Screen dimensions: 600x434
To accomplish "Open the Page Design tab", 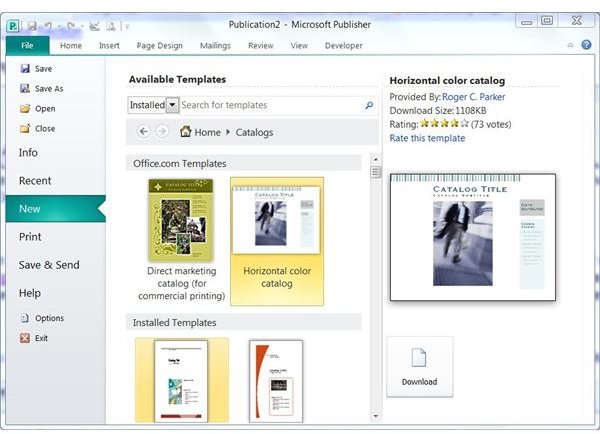I will tap(160, 46).
